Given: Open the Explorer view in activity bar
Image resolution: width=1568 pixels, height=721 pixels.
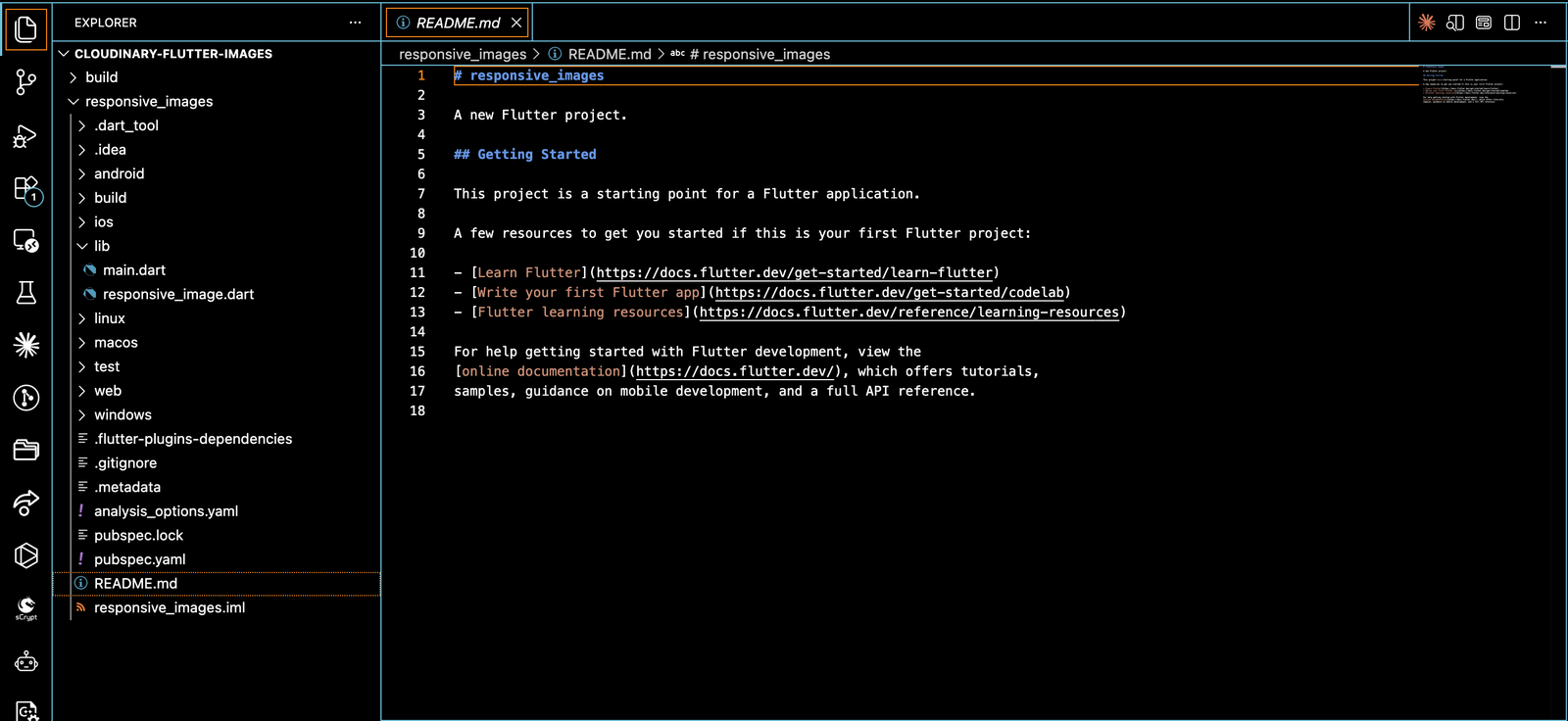Looking at the screenshot, I should [26, 29].
